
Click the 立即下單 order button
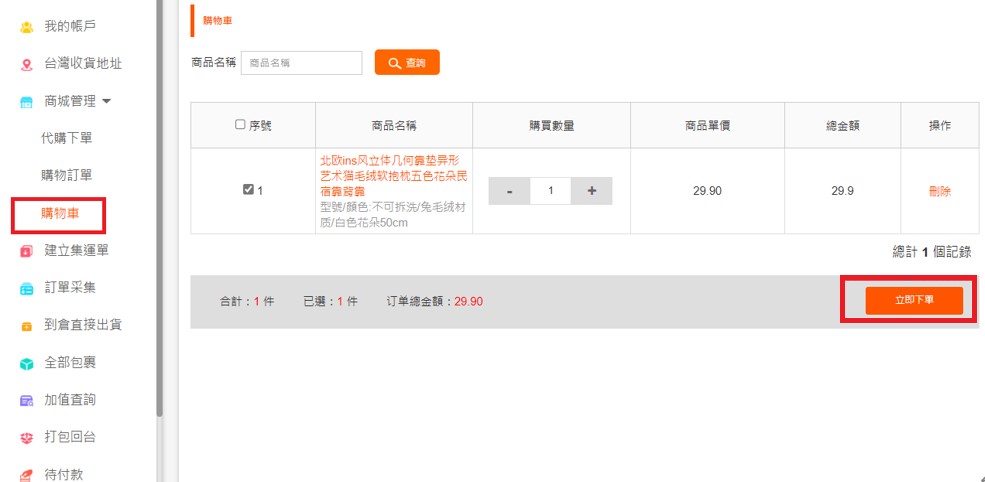914,300
